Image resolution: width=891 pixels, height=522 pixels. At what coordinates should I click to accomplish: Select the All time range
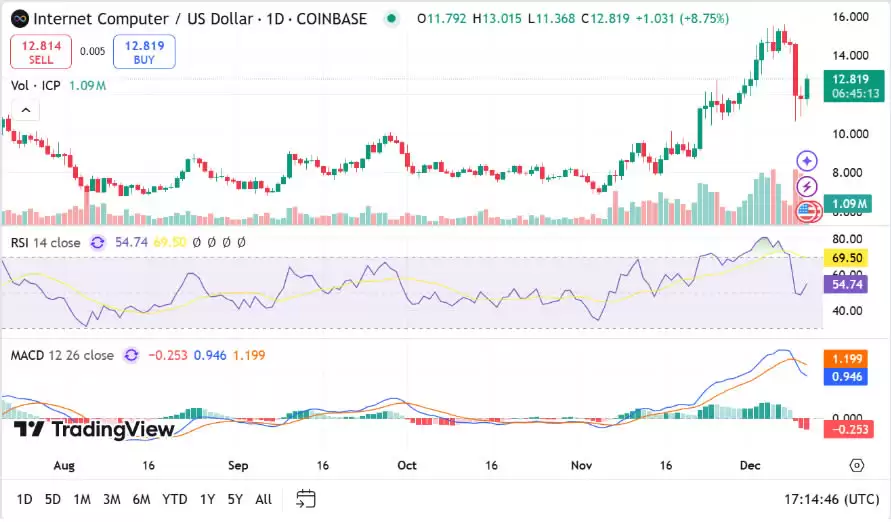click(263, 499)
